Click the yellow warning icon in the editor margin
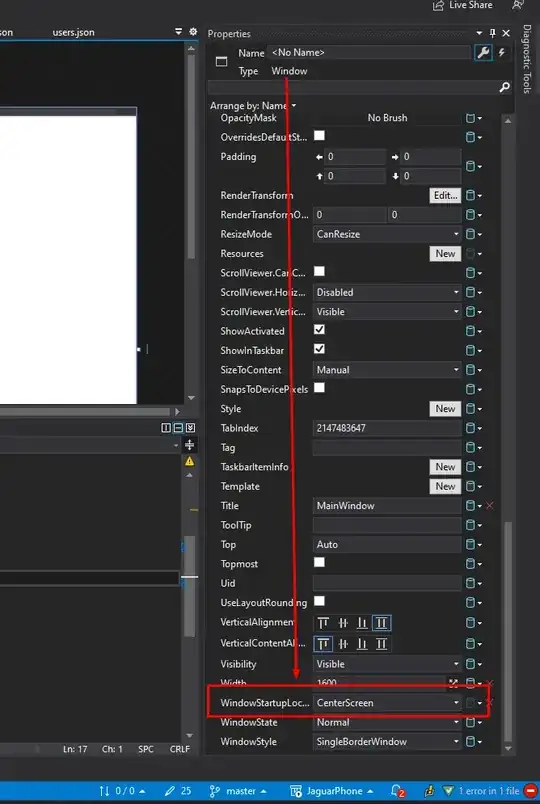This screenshot has width=540, height=804. (189, 461)
